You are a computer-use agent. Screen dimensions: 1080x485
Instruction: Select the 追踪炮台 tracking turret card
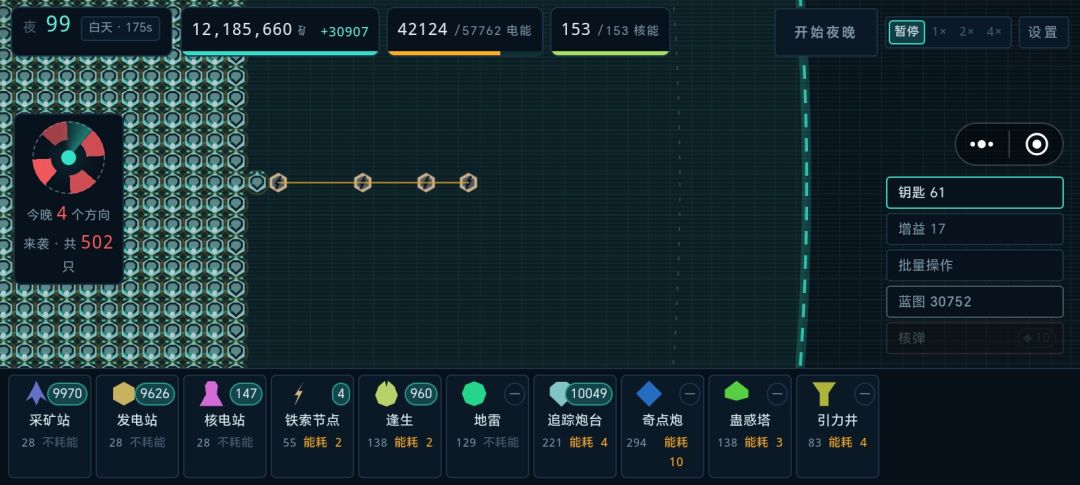(x=574, y=426)
